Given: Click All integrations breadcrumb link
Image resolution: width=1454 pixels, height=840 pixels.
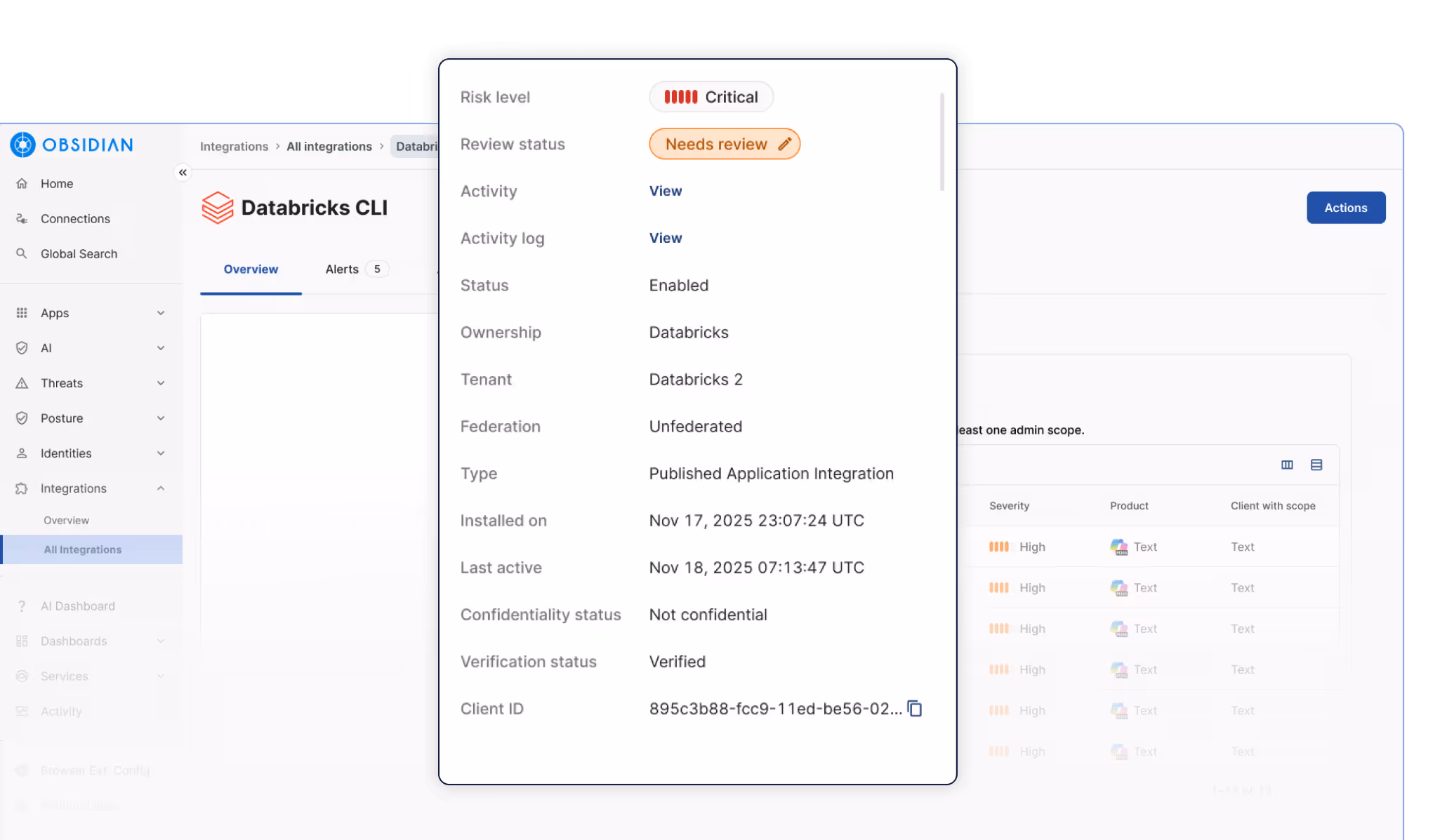Looking at the screenshot, I should point(329,147).
